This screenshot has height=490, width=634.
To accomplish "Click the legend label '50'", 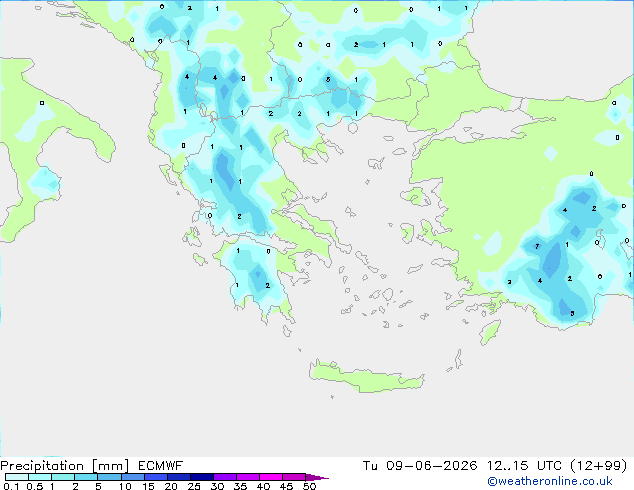I will click(309, 486).
